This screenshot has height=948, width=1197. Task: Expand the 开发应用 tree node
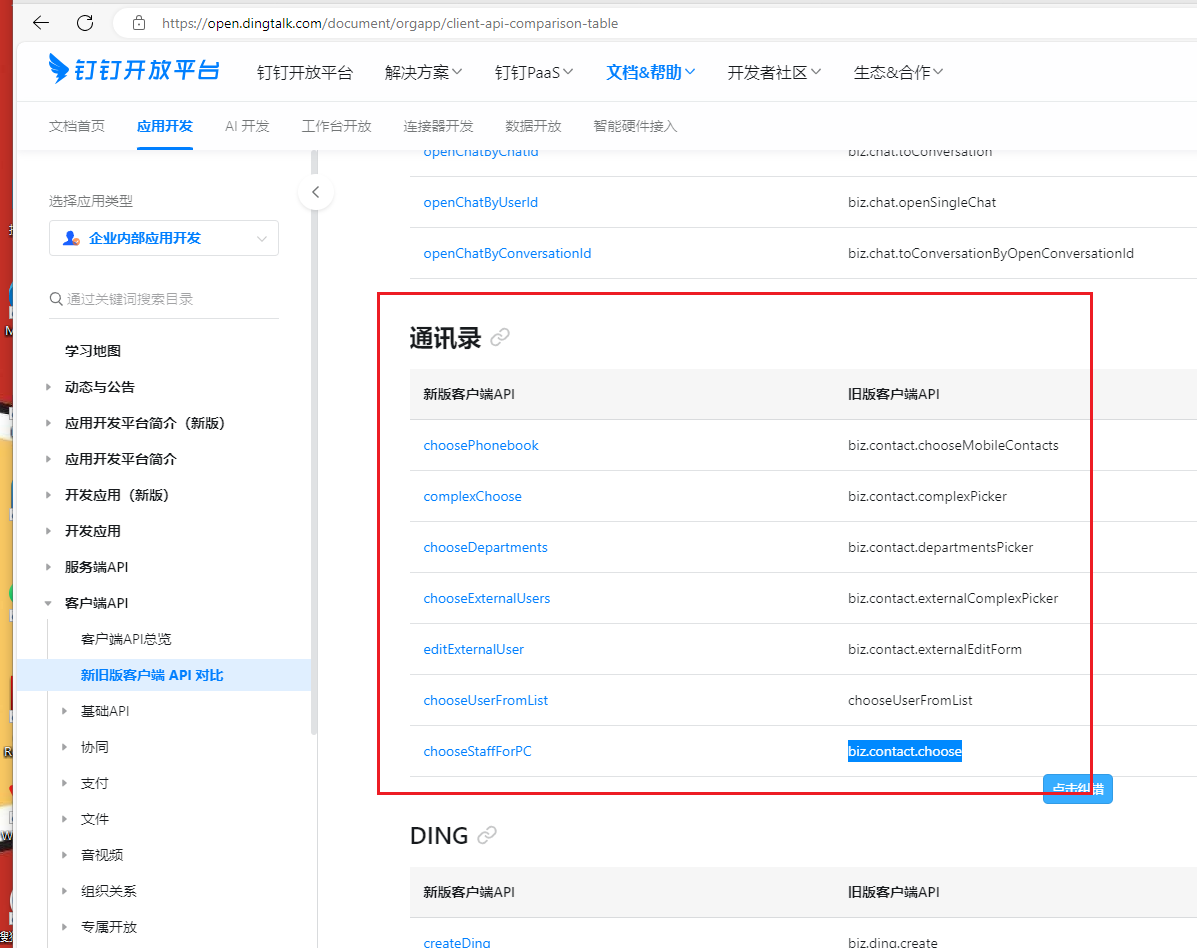(48, 530)
